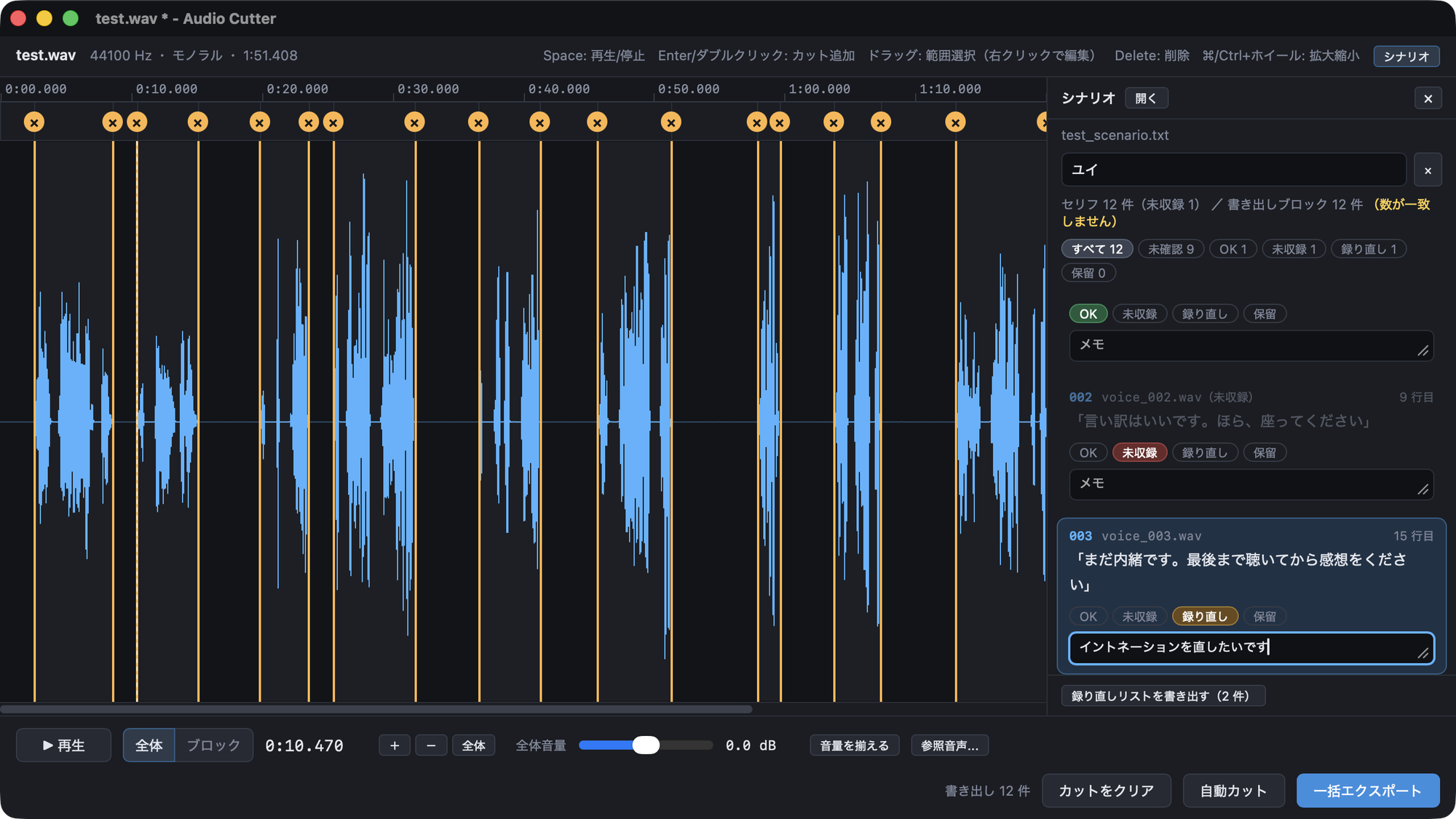Zoom in with the plus button
1456x819 pixels.
coord(395,745)
